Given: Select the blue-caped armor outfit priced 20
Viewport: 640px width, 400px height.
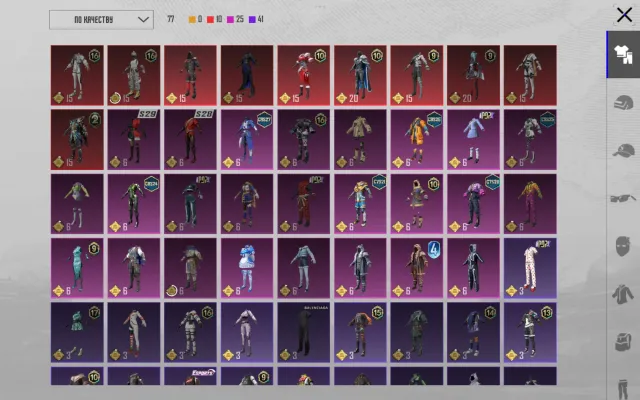Looking at the screenshot, I should tap(360, 75).
